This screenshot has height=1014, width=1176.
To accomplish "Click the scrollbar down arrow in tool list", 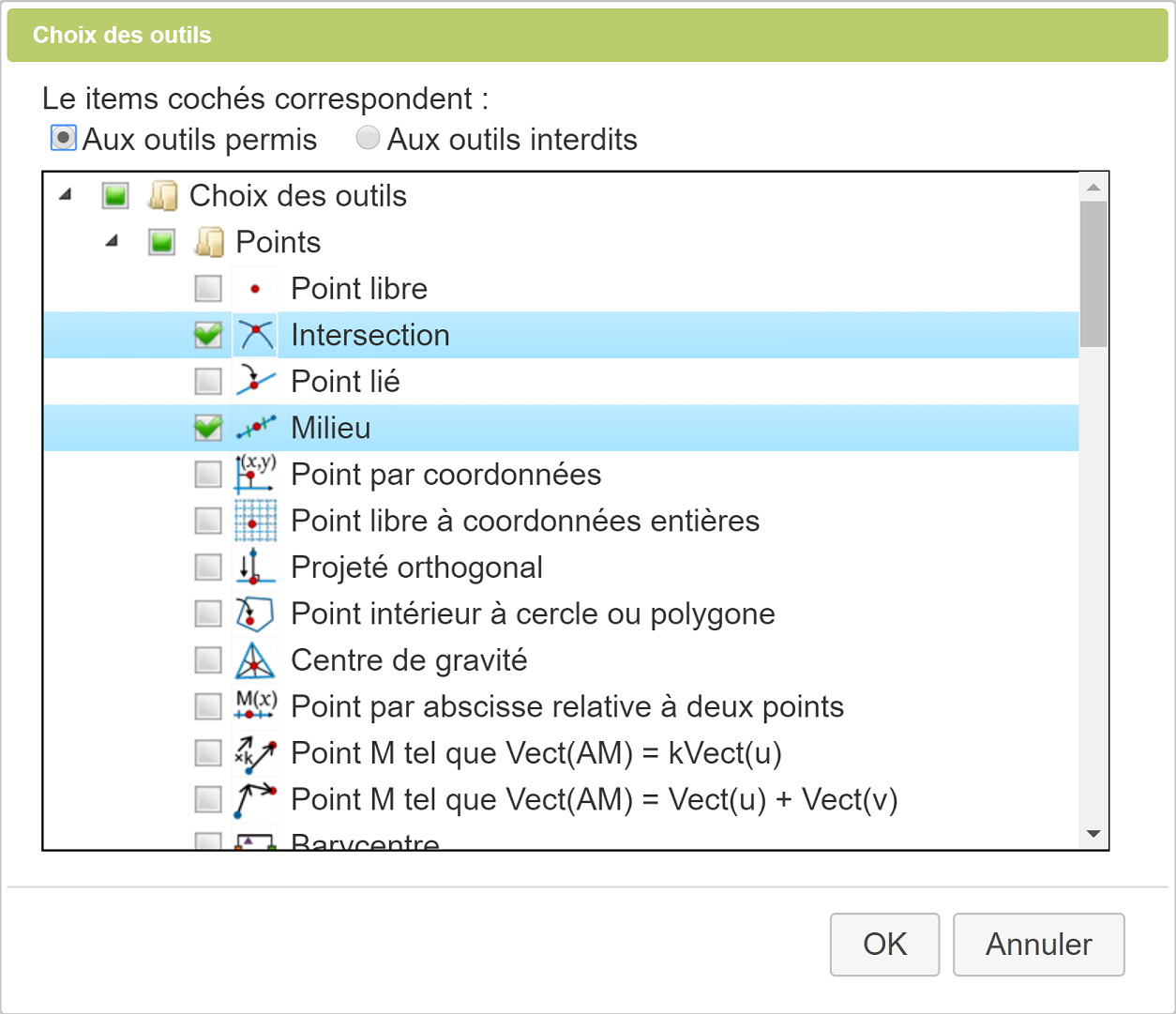I will 1093,834.
